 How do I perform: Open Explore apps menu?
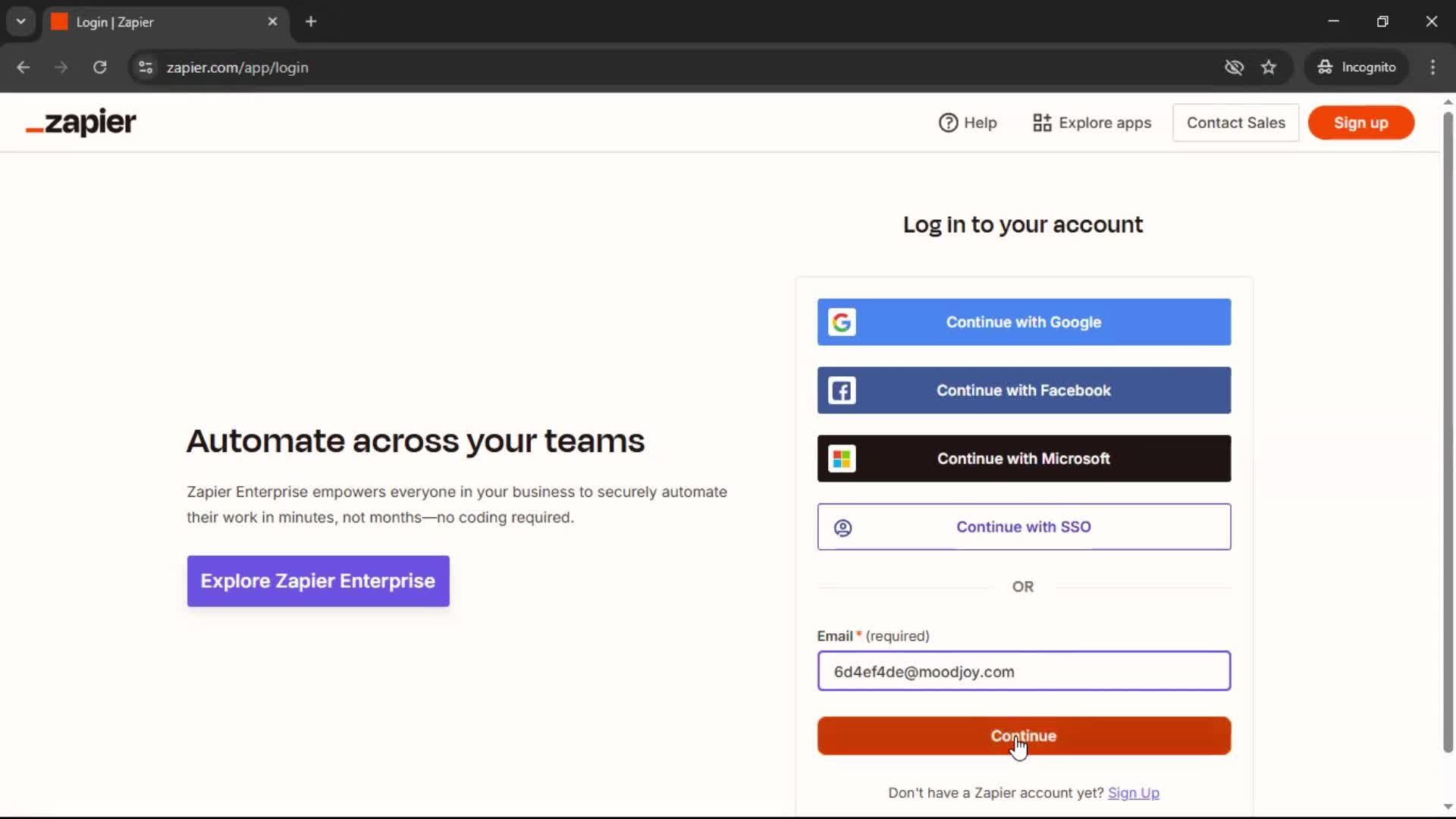coord(1092,123)
